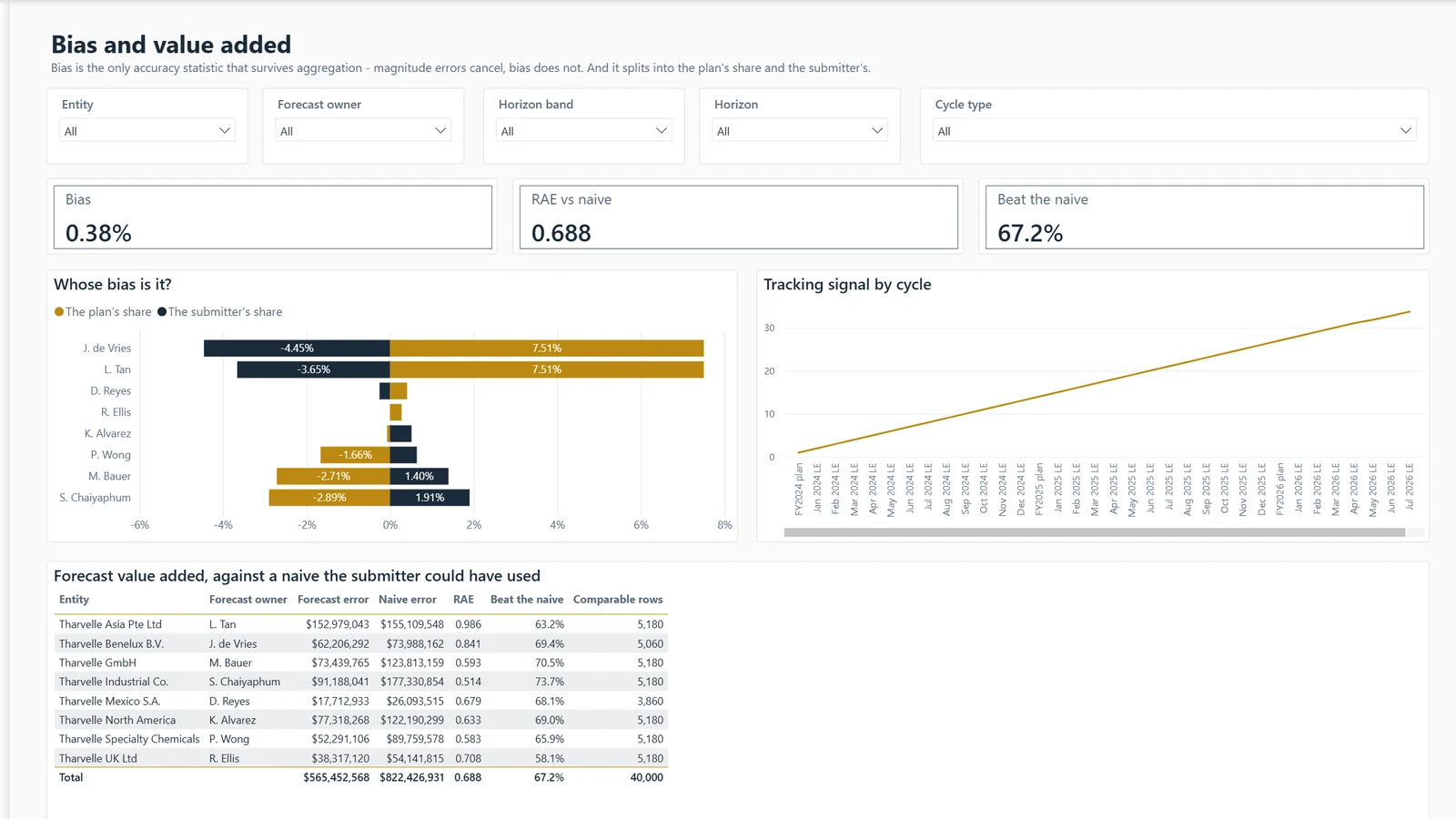Sort table by Entity column header
The image size is (1456, 819).
tap(75, 600)
